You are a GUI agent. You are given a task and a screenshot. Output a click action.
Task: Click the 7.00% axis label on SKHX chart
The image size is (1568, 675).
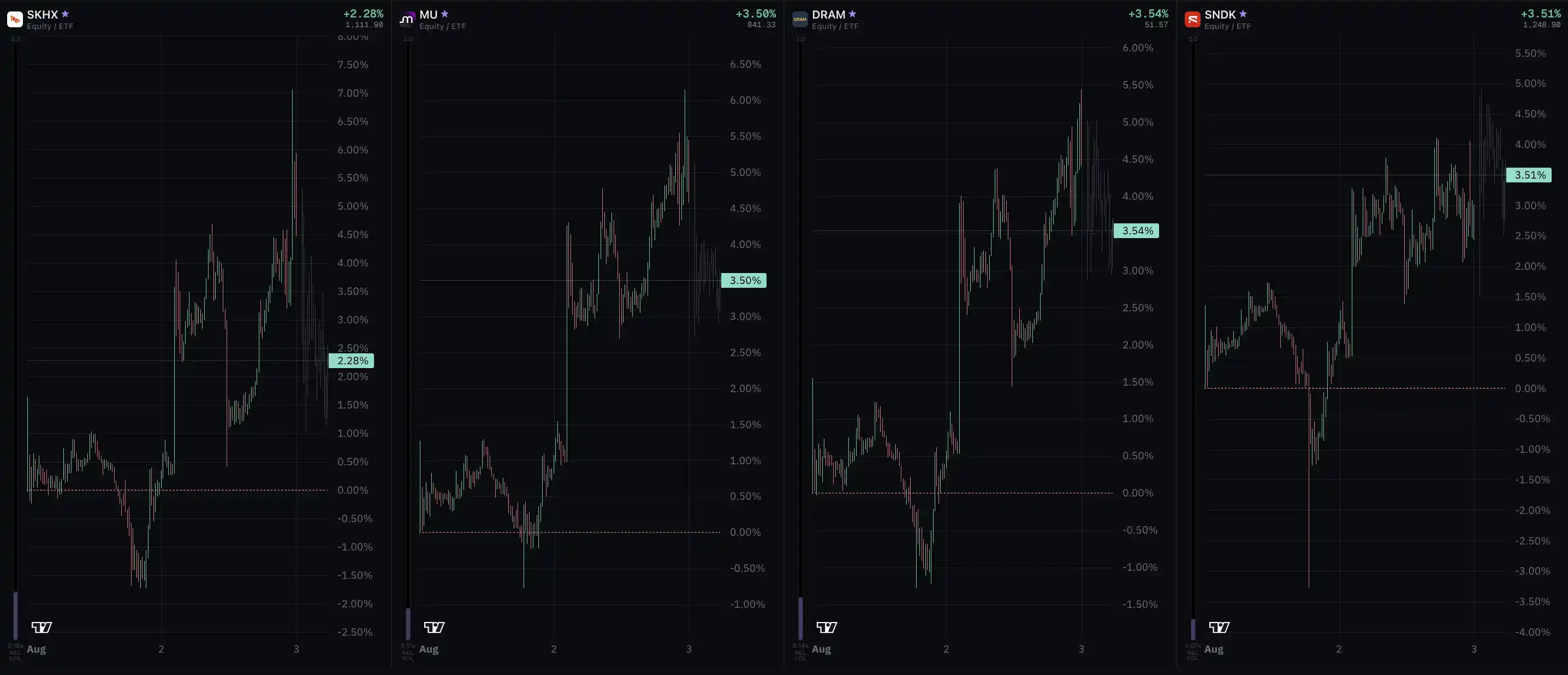353,93
